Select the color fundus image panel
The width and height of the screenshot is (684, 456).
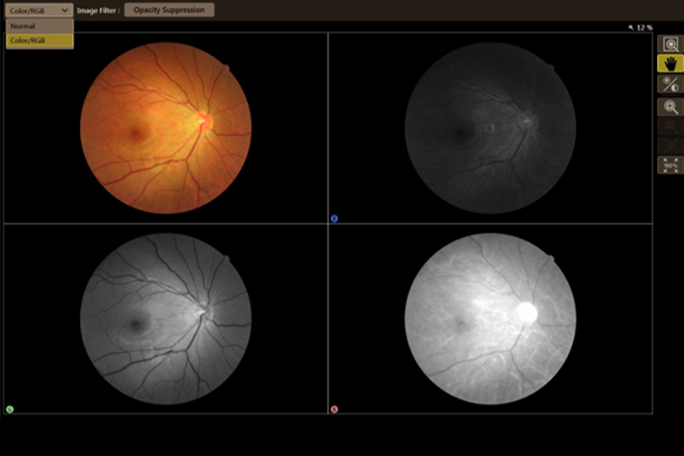[166, 128]
